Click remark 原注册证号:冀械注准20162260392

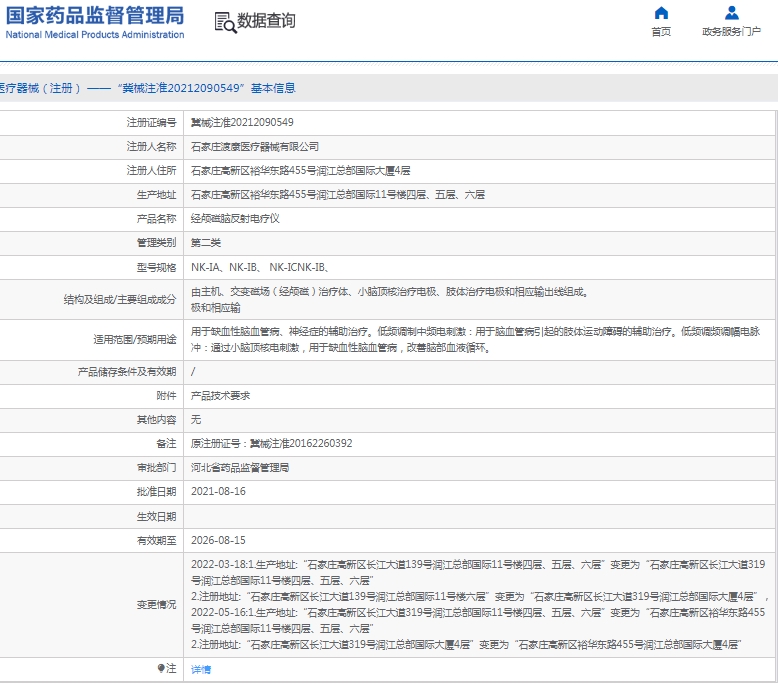coord(271,443)
